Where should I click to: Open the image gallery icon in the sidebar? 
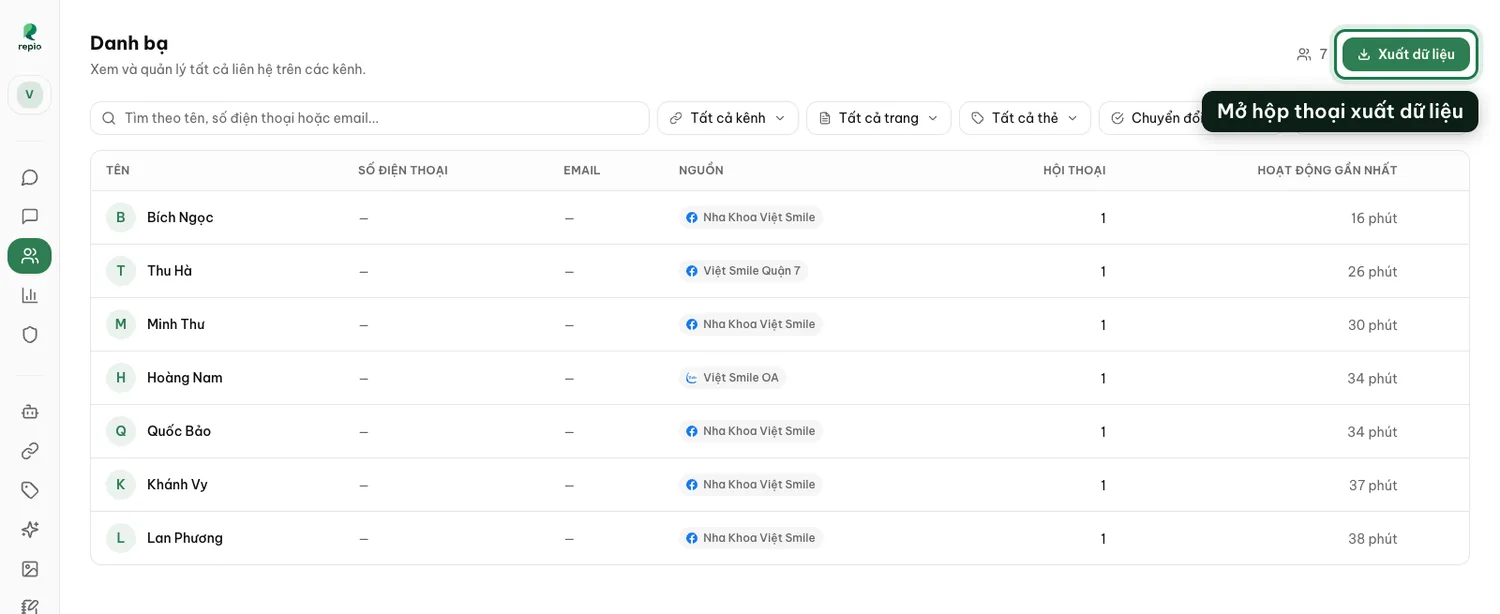30,568
